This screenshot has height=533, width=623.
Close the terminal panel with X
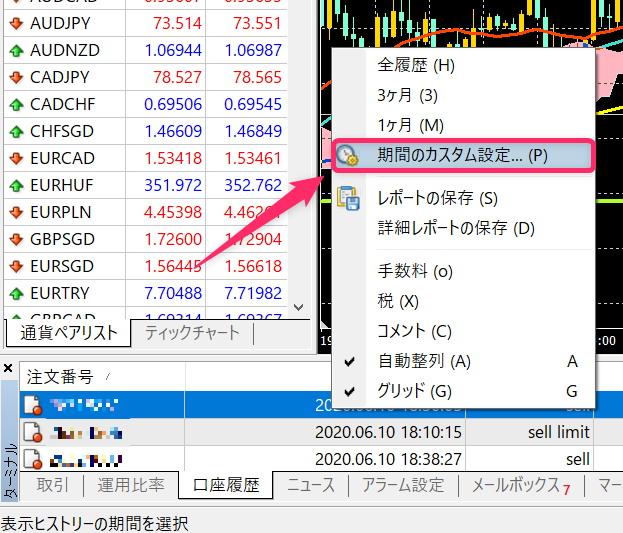(8, 368)
